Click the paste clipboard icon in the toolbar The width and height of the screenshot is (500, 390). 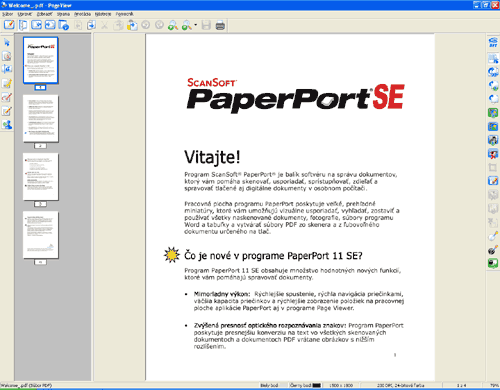pyautogui.click(x=132, y=25)
